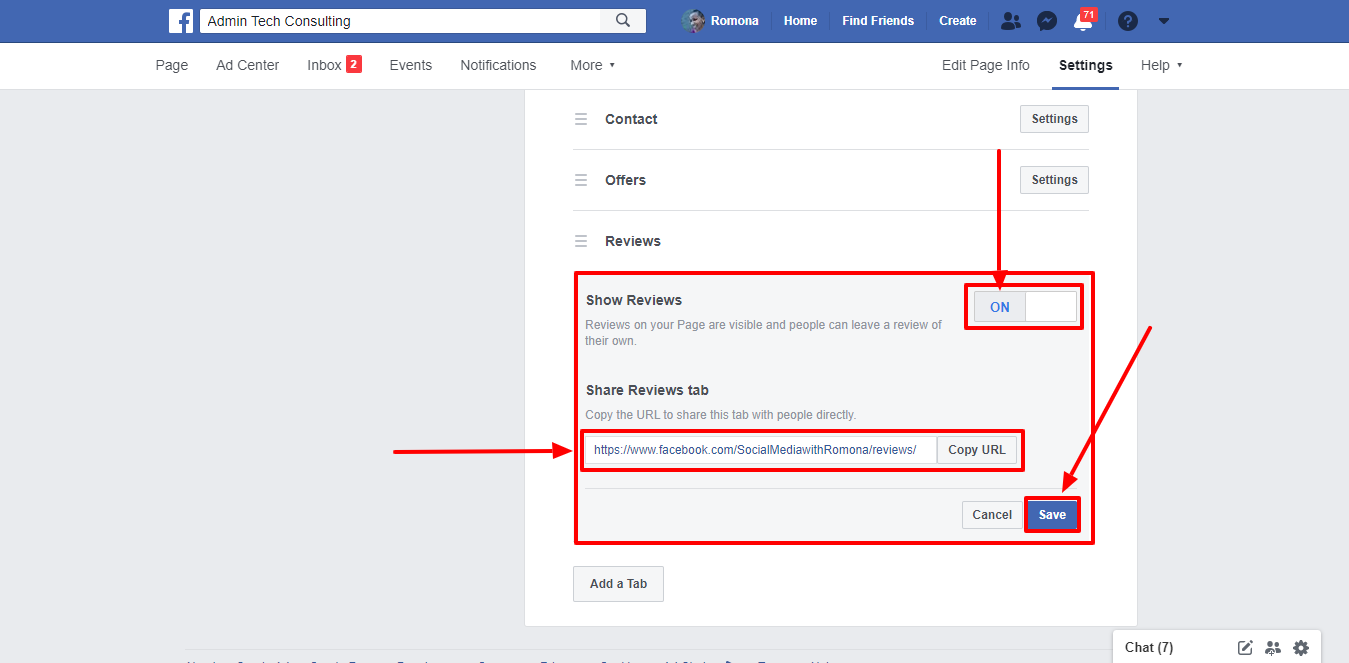Open the Messenger icon
The image size is (1349, 663).
[1047, 21]
